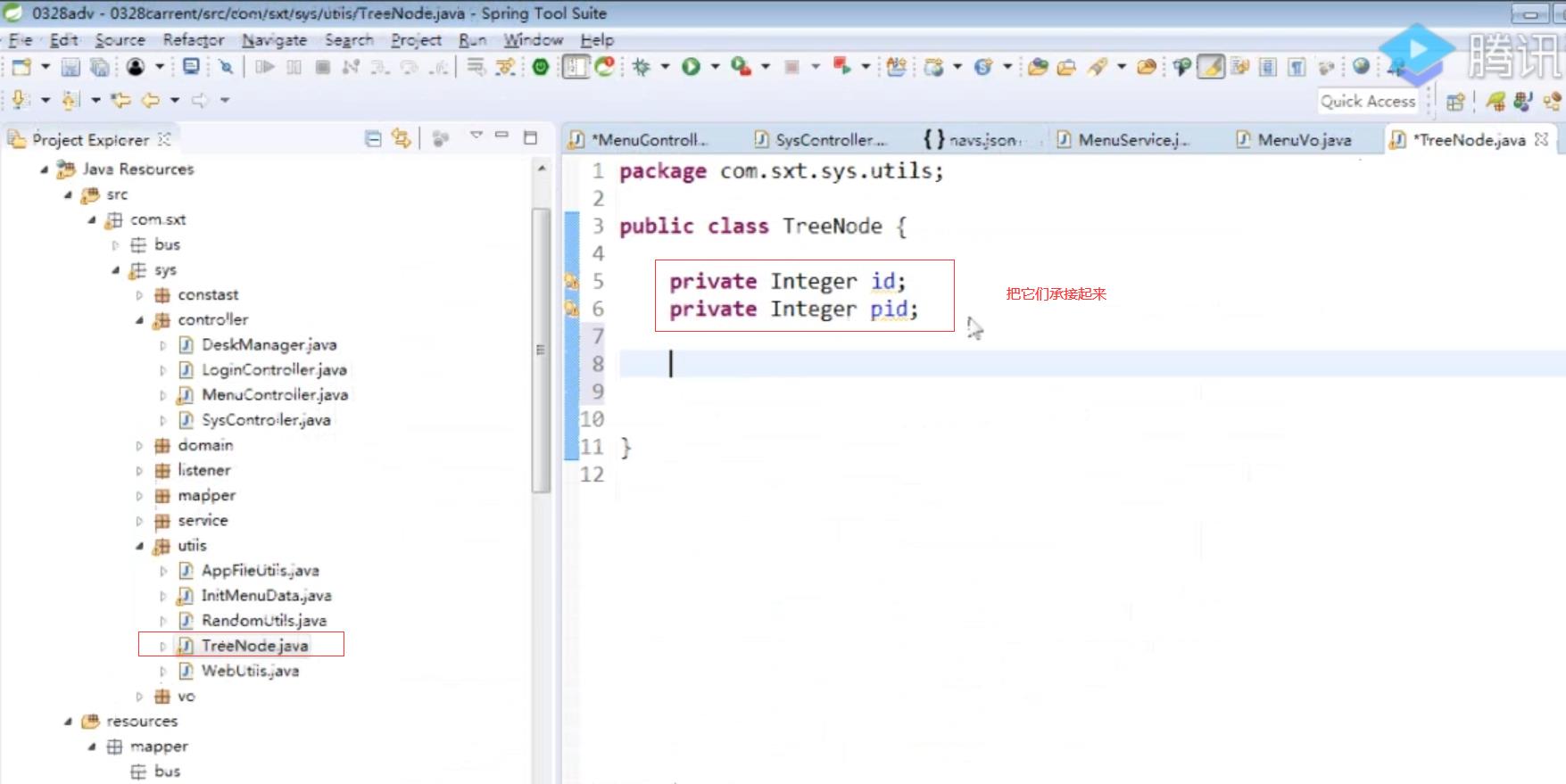The width and height of the screenshot is (1566, 784).
Task: Click Next Annotation arrow icon
Action: point(21,100)
